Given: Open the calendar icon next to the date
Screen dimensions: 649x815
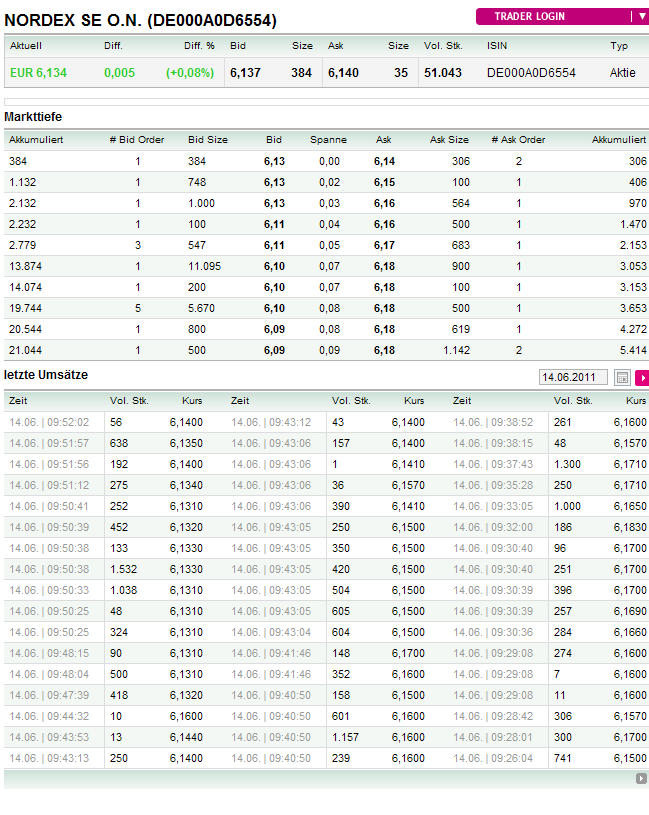Looking at the screenshot, I should pyautogui.click(x=622, y=377).
